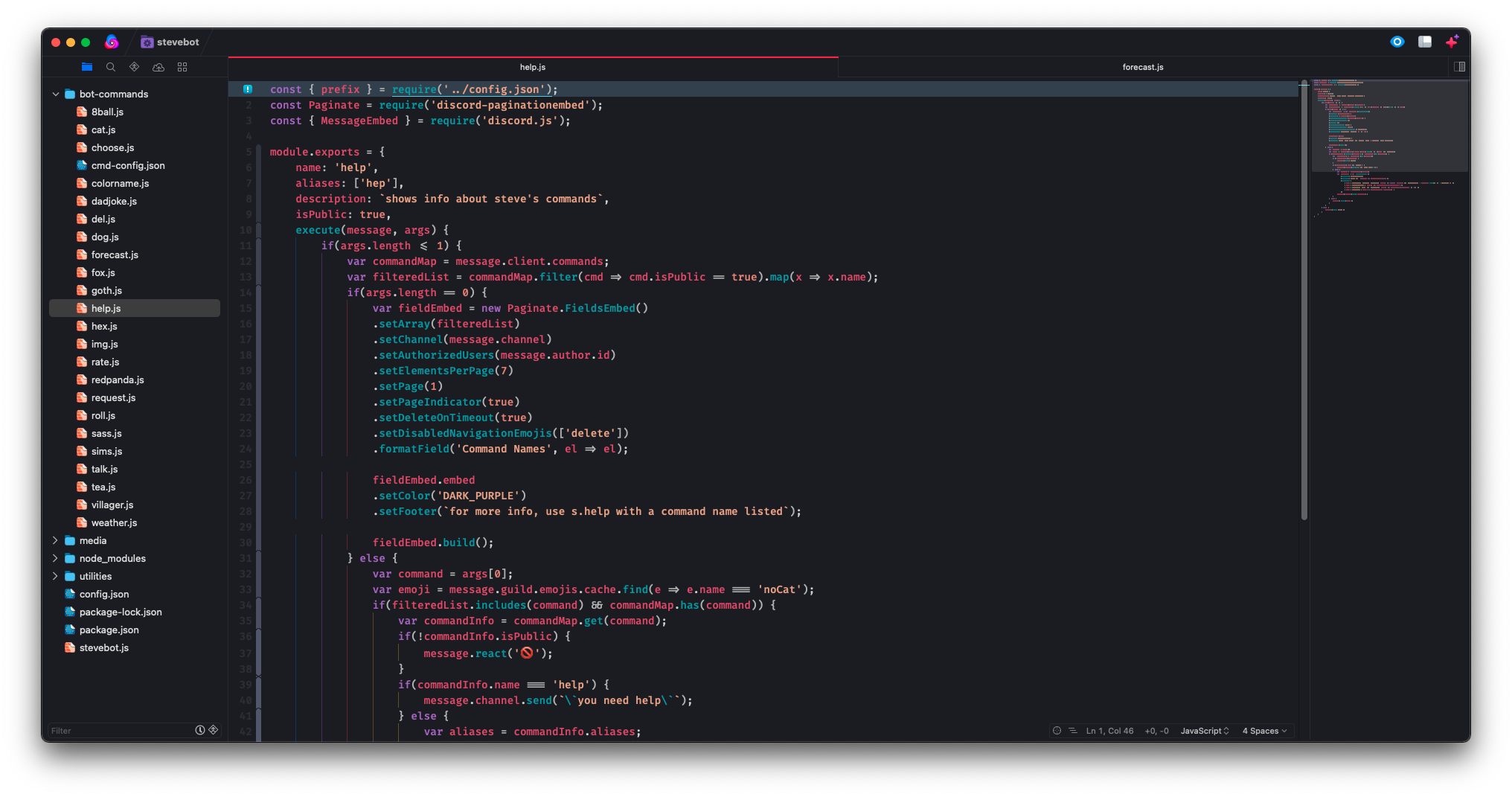Click the stevebot project folder icon
The image size is (1512, 797).
[147, 42]
